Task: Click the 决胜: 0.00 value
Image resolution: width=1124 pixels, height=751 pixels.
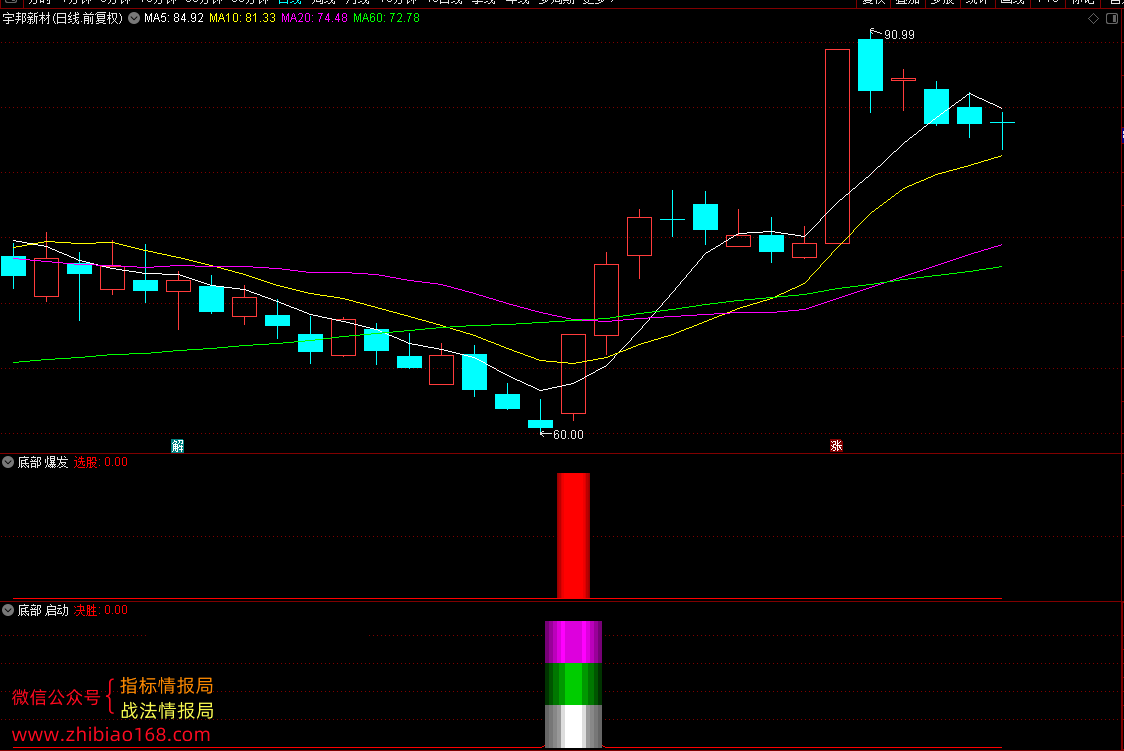Action: coord(101,611)
